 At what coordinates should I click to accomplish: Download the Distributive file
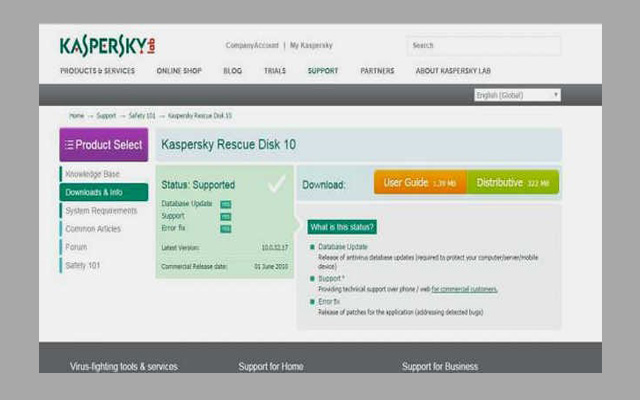tap(513, 182)
